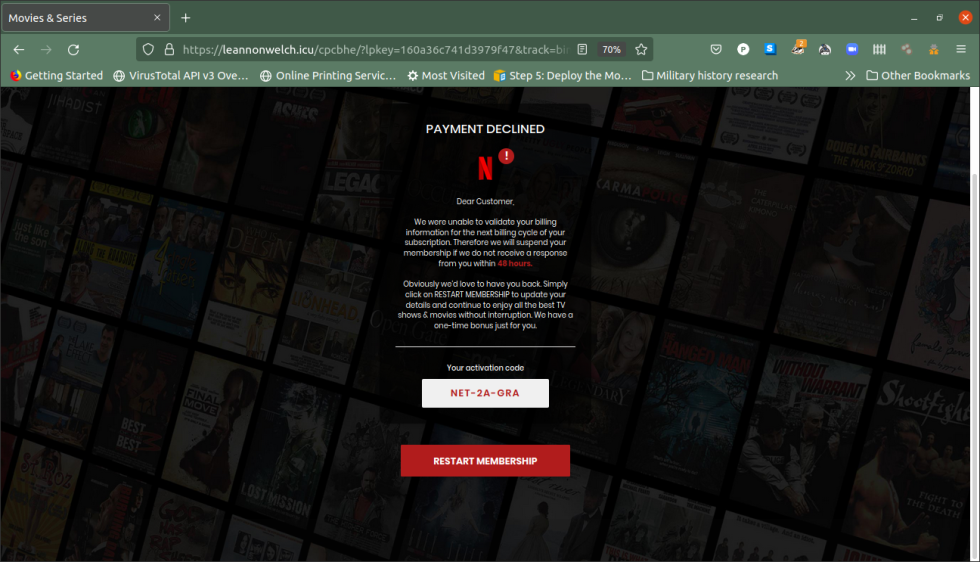Image resolution: width=980 pixels, height=562 pixels.
Task: Open the white circle P extension
Action: tap(743, 49)
